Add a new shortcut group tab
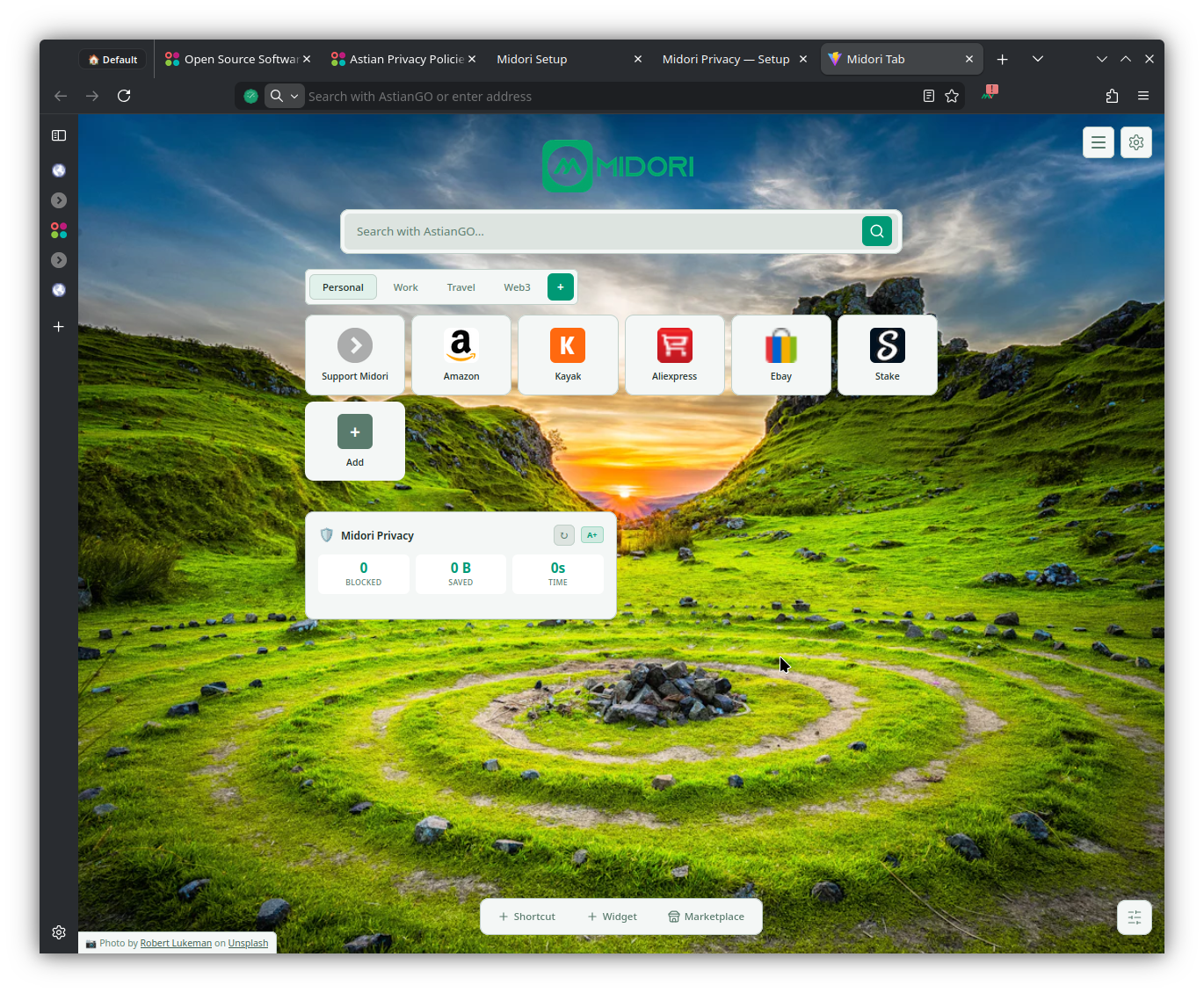The height and width of the screenshot is (993, 1204). click(561, 286)
